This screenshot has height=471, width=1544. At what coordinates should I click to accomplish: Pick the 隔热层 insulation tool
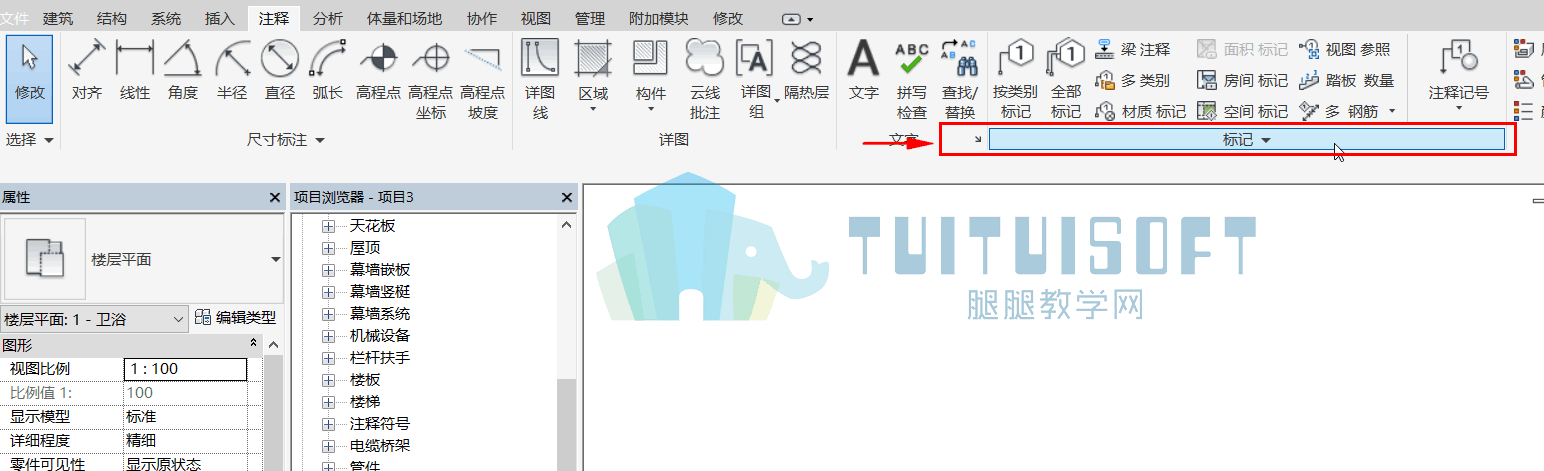pyautogui.click(x=806, y=72)
